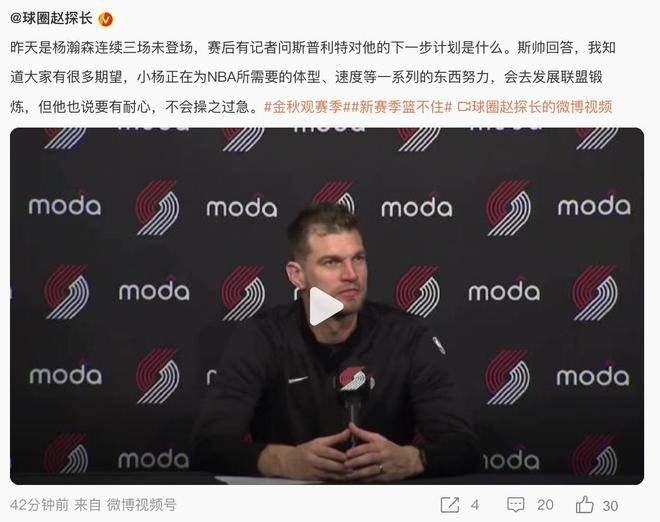Play the Weibo video
The height and width of the screenshot is (522, 660).
[x=326, y=306]
